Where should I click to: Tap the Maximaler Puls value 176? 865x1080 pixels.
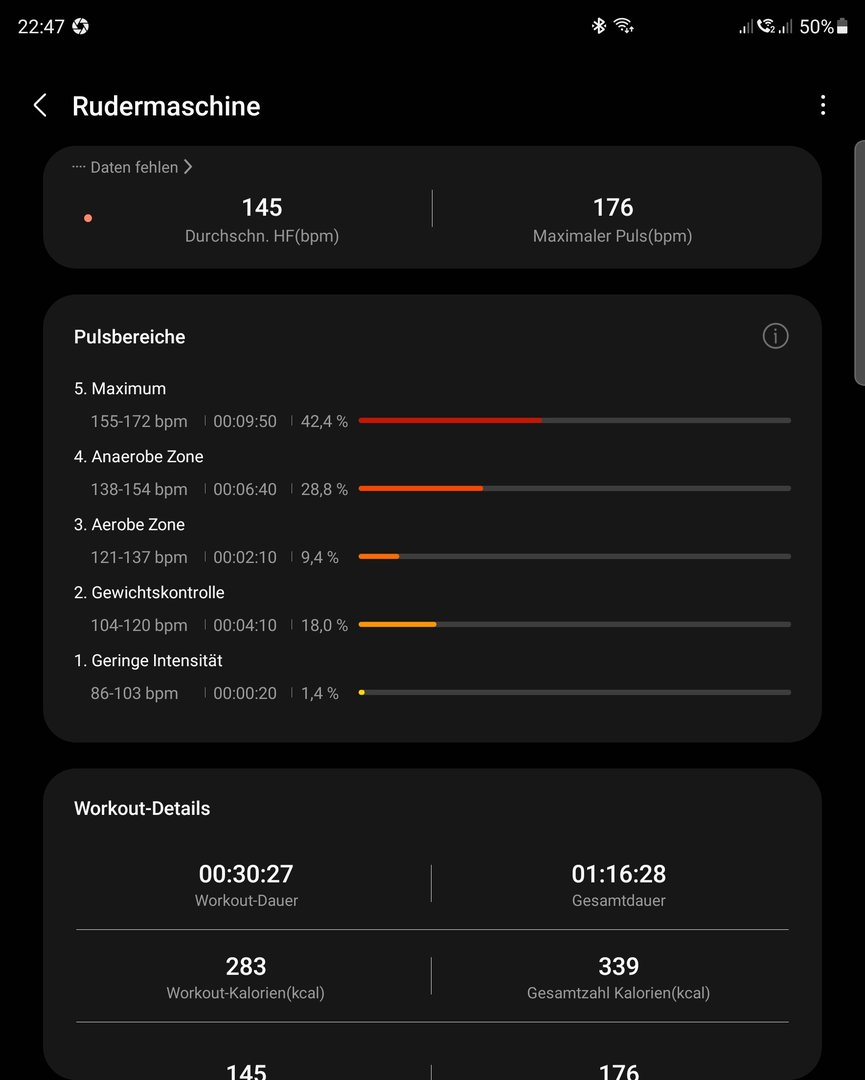click(x=613, y=207)
